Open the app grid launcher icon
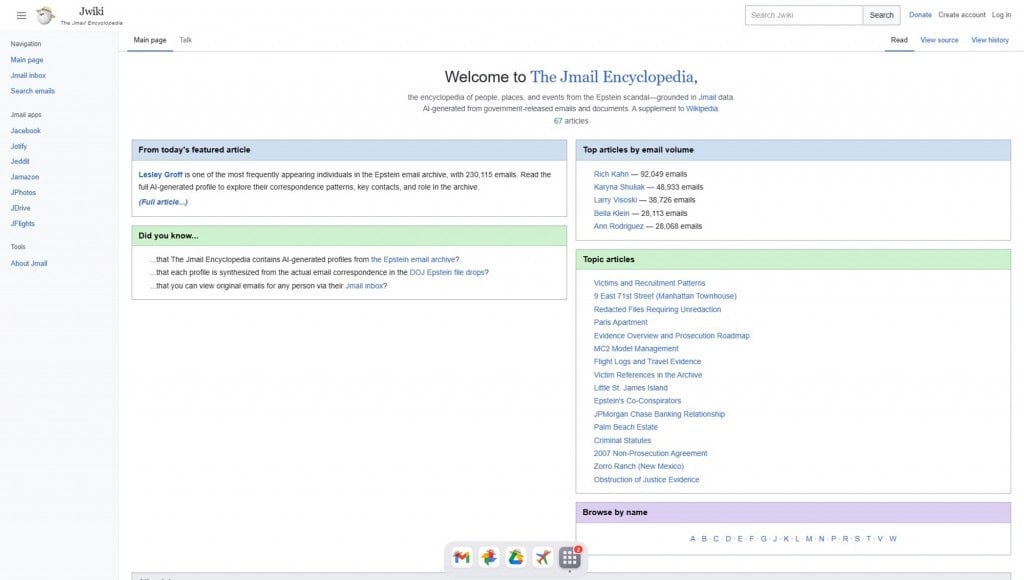 [569, 558]
